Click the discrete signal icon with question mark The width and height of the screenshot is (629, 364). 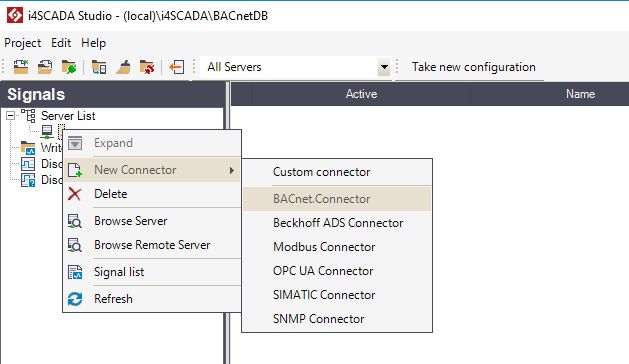[28, 180]
